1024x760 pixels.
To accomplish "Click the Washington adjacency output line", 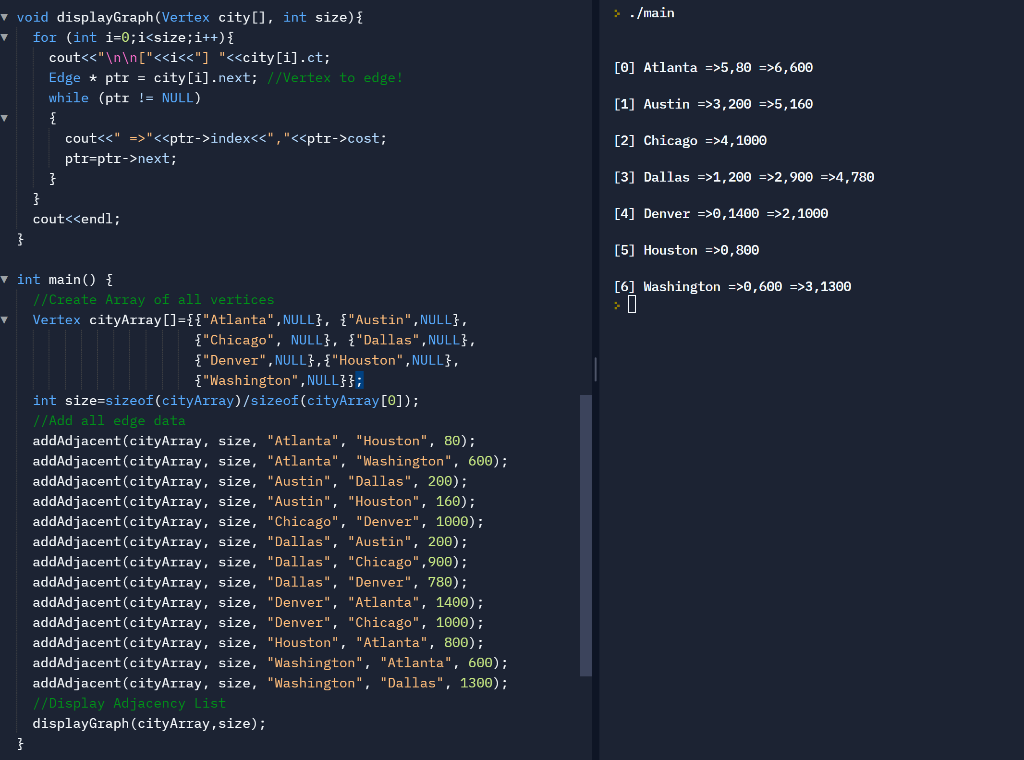I will click(732, 286).
